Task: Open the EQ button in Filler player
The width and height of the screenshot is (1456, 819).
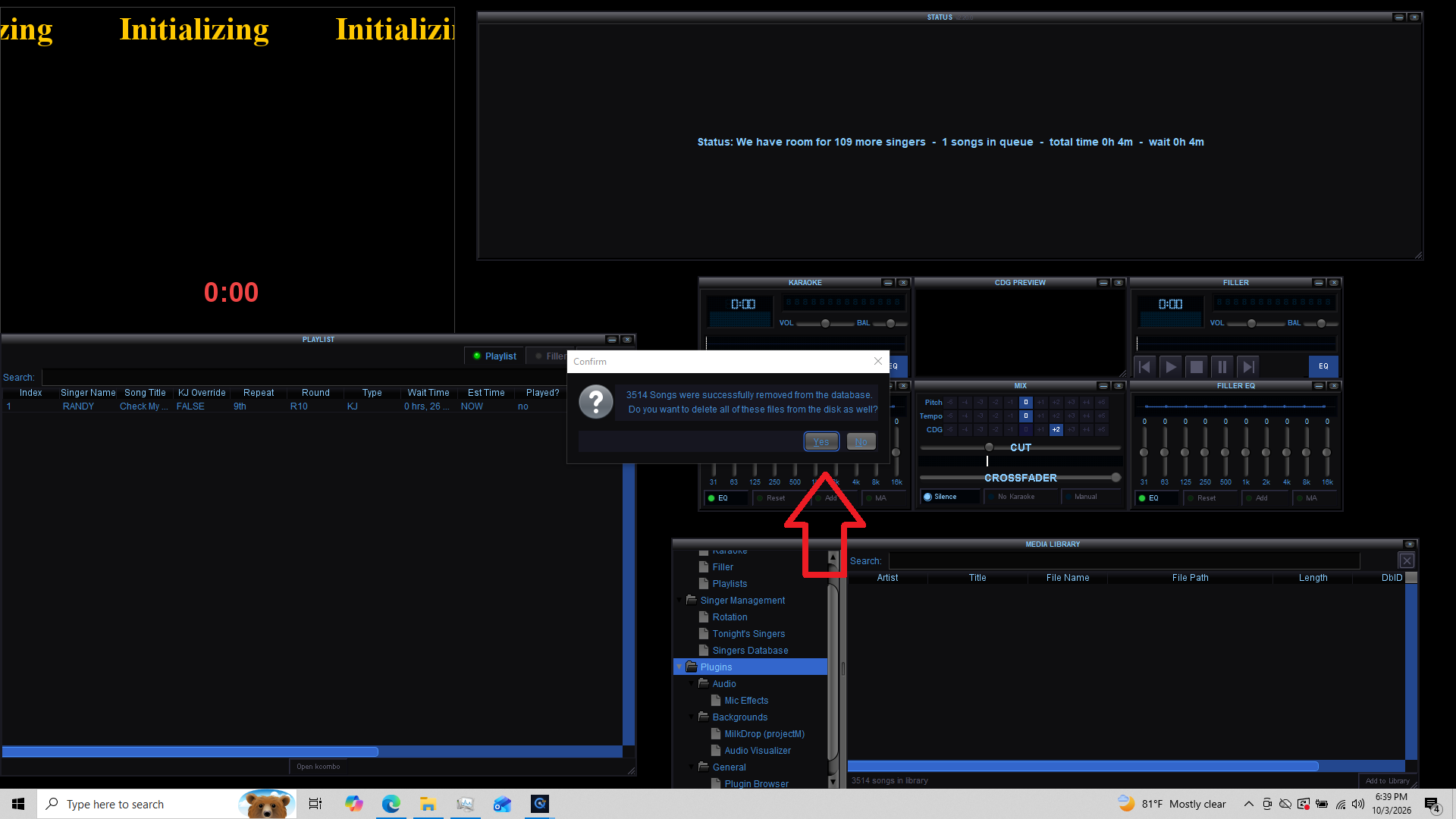Action: tap(1323, 366)
